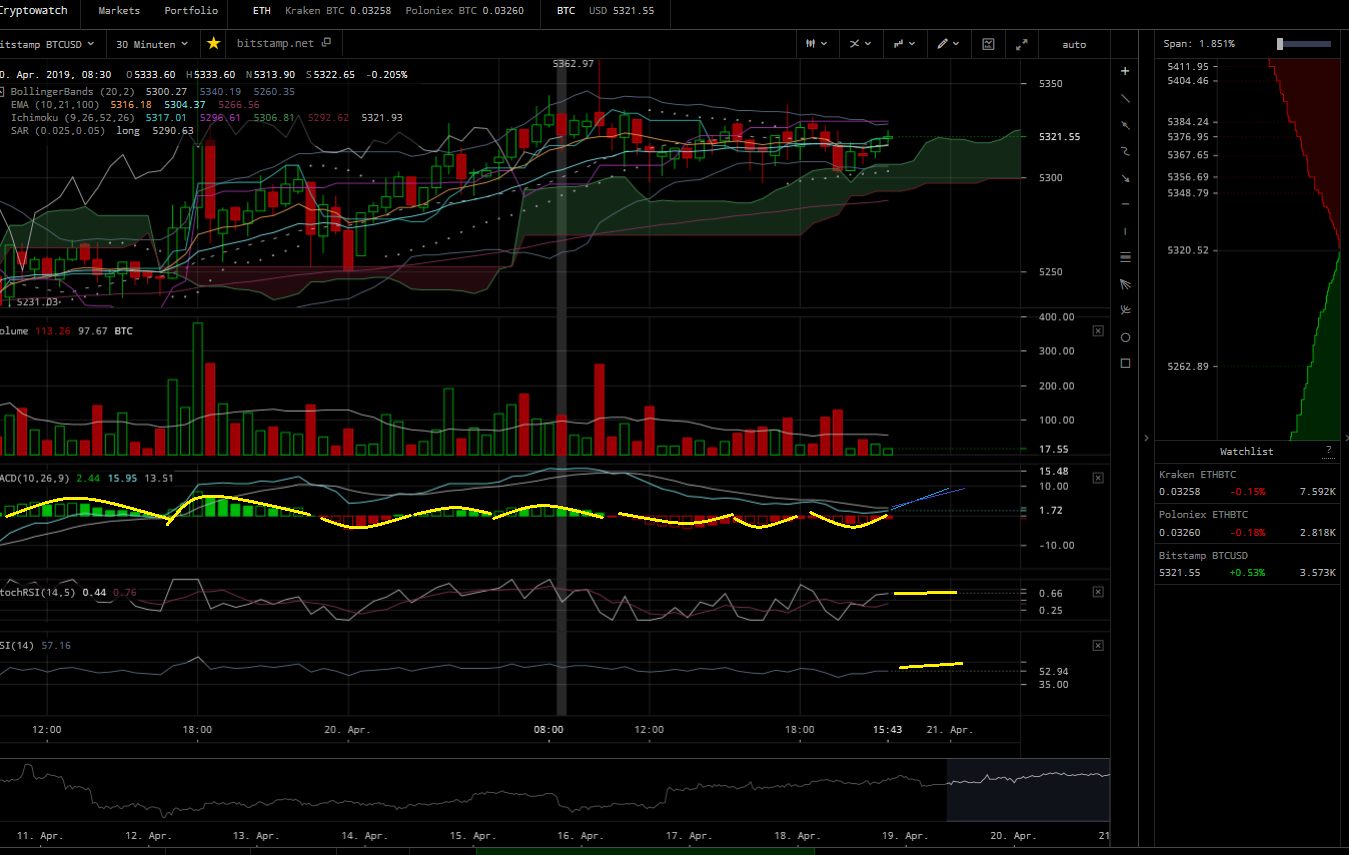The height and width of the screenshot is (855, 1349).
Task: Select the Fibonacci fan tool
Action: (x=1125, y=284)
